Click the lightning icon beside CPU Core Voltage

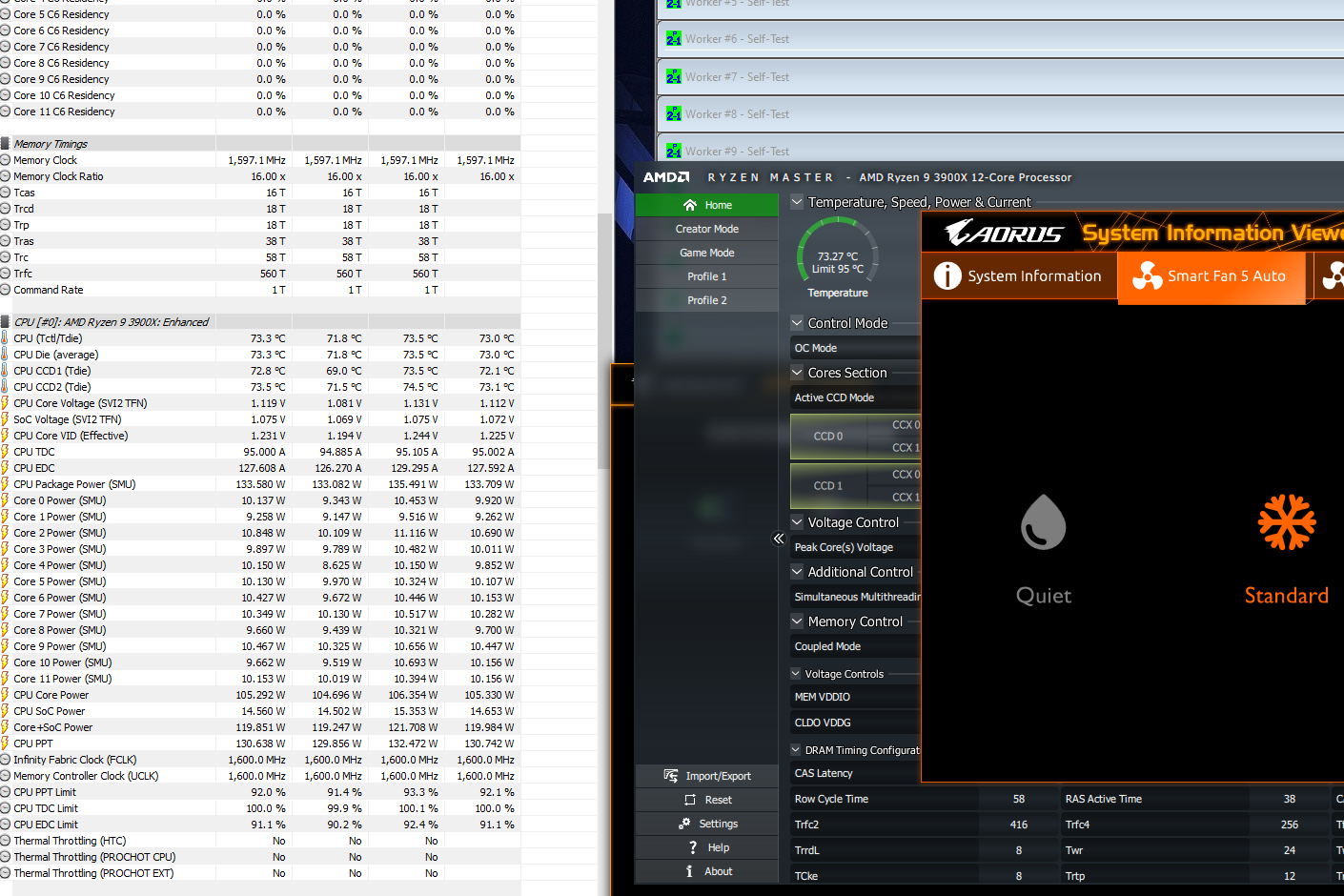(x=6, y=403)
